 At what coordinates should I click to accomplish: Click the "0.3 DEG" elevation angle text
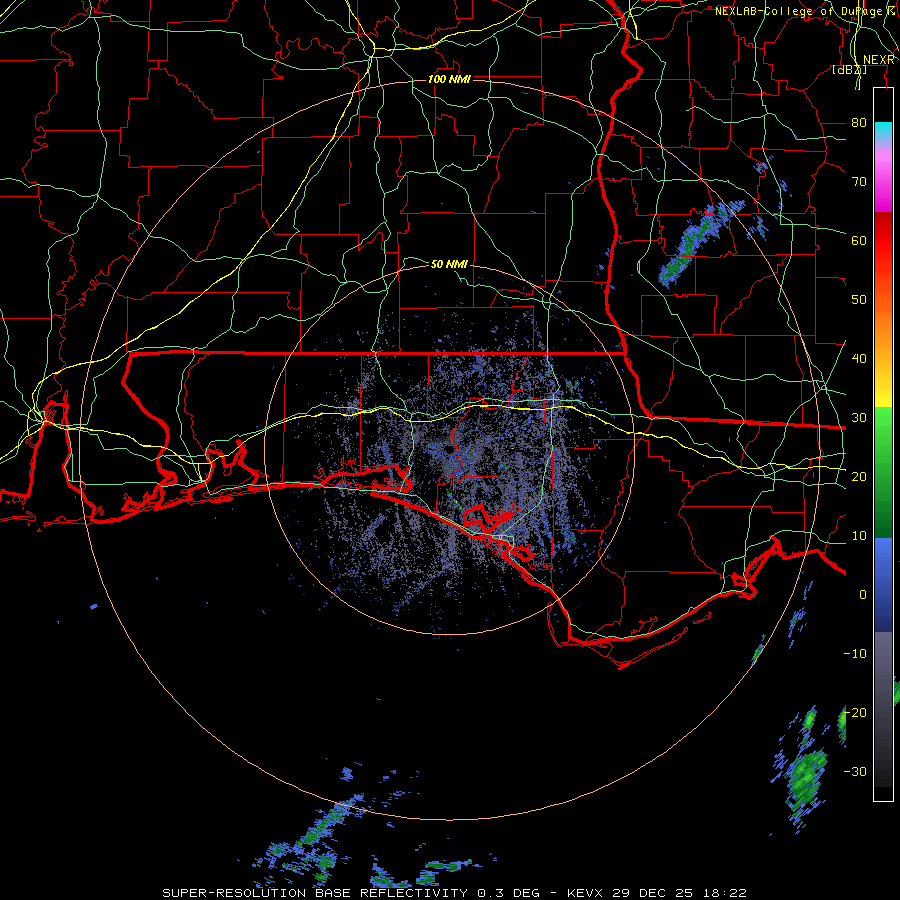[x=508, y=893]
